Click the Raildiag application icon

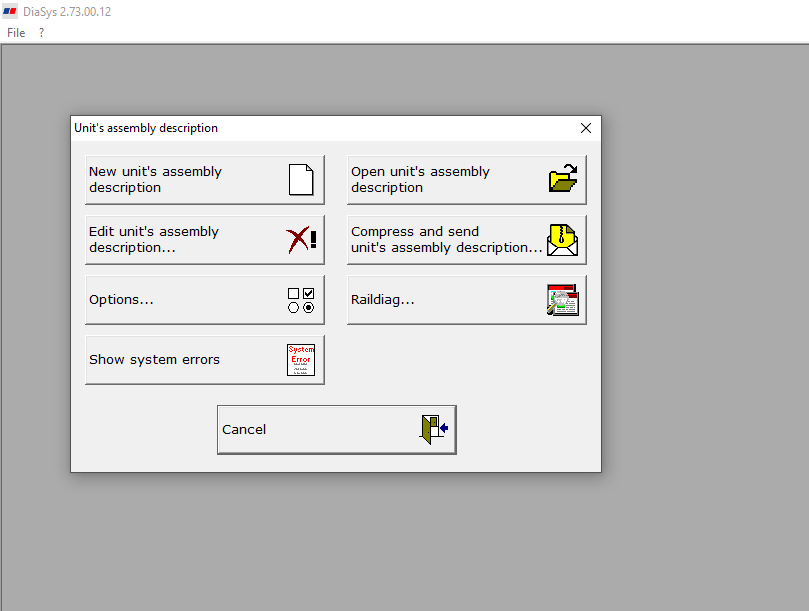(x=562, y=299)
